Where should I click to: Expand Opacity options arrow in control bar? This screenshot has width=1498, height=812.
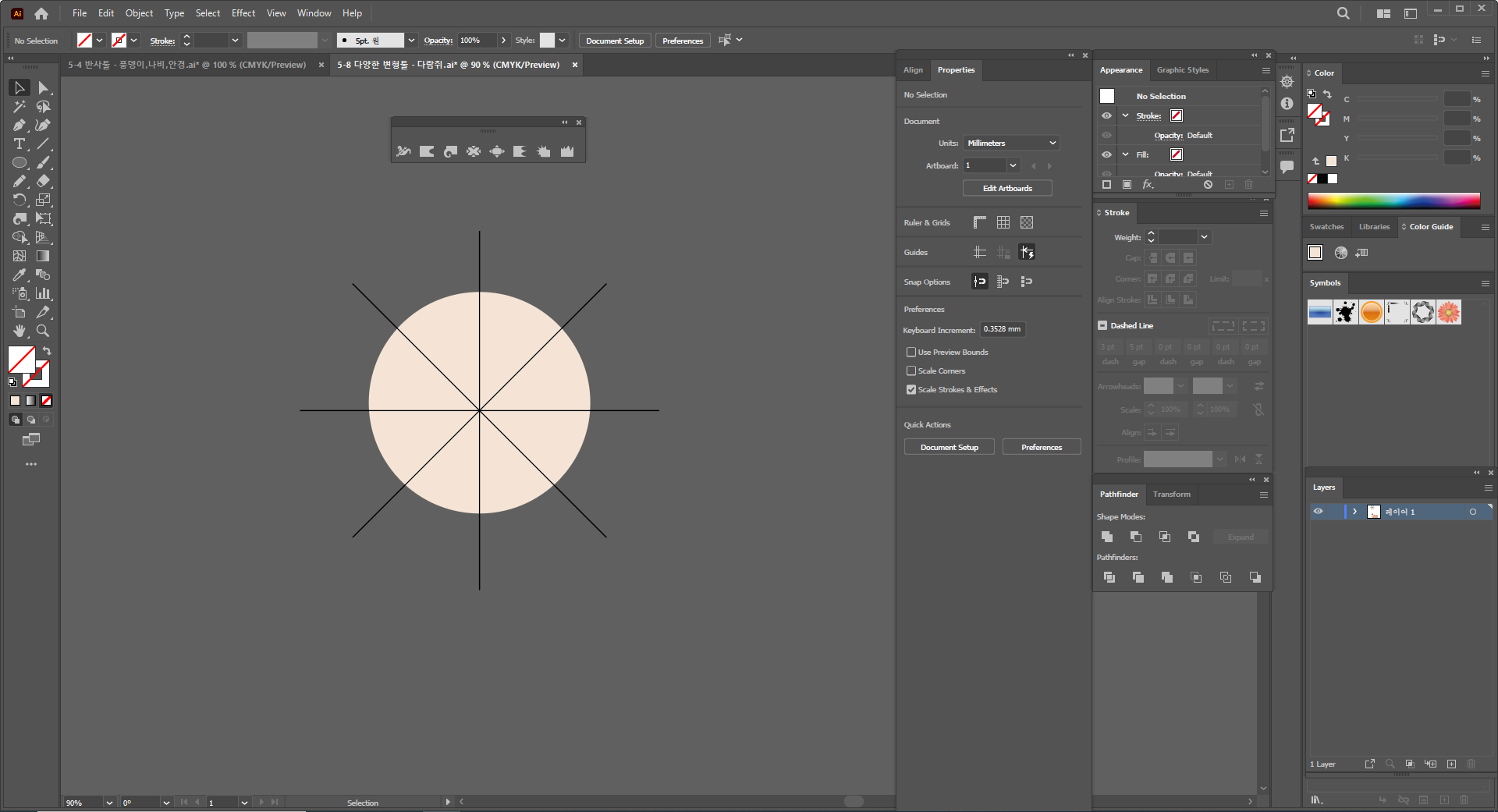click(503, 41)
